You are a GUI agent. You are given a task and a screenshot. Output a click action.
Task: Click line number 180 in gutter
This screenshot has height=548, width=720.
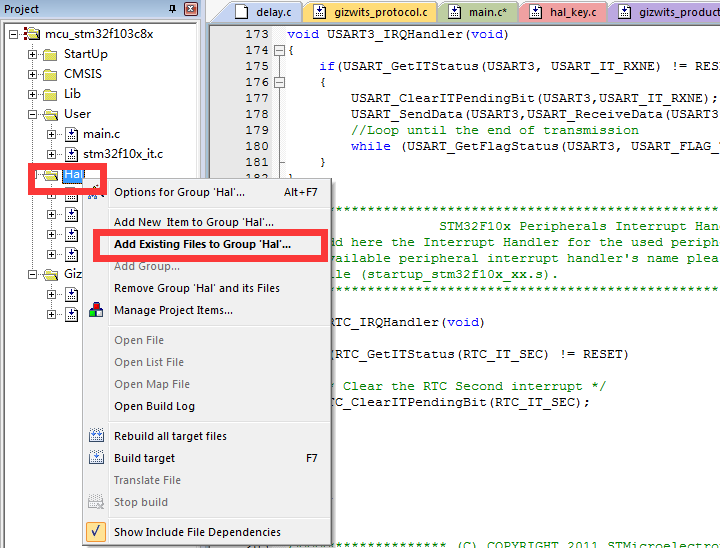tap(257, 147)
